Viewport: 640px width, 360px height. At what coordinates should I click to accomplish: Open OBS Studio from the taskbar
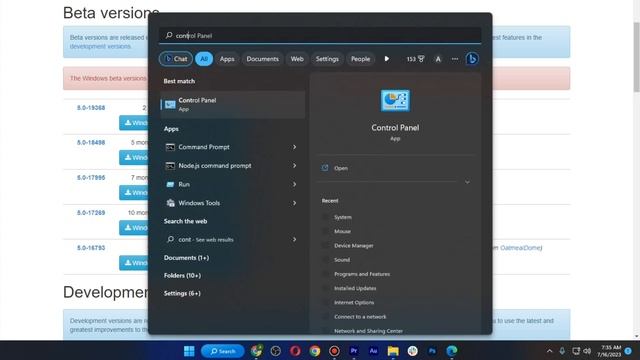tap(276, 351)
